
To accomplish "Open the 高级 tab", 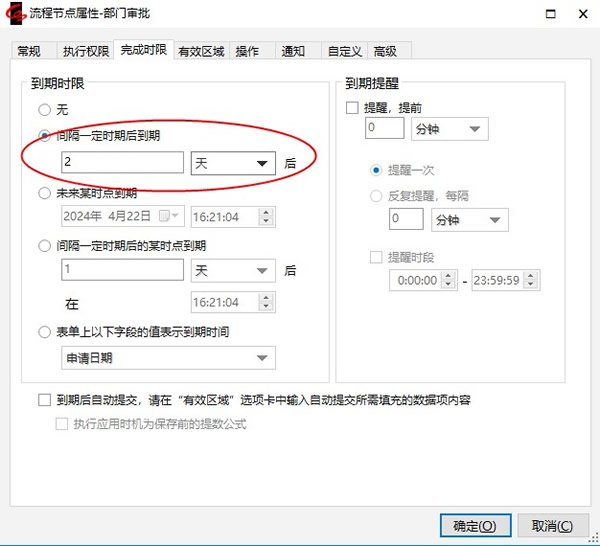I will 385,51.
